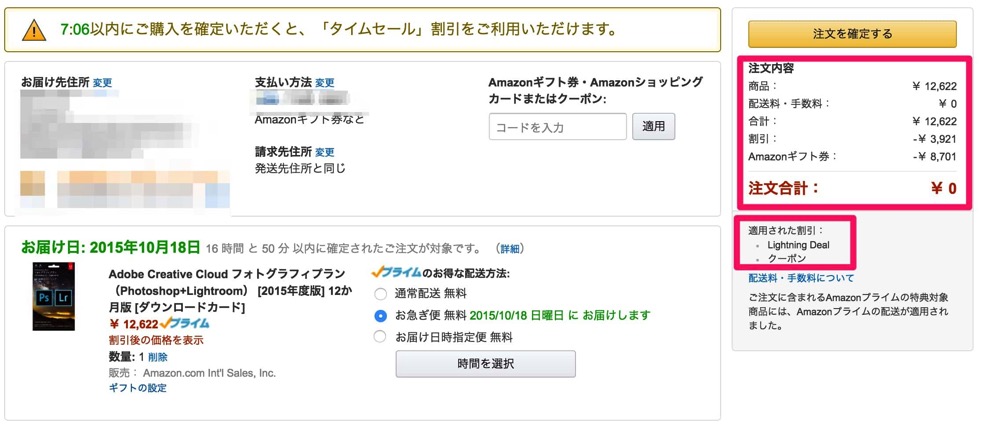Click the gift card code input field

pos(558,127)
